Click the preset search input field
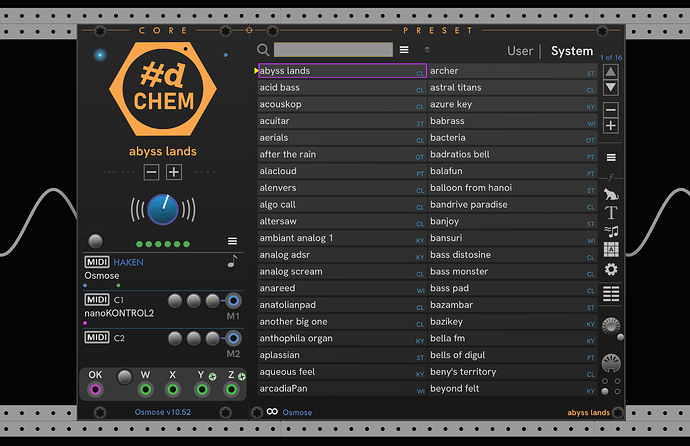690x446 pixels. pyautogui.click(x=333, y=50)
